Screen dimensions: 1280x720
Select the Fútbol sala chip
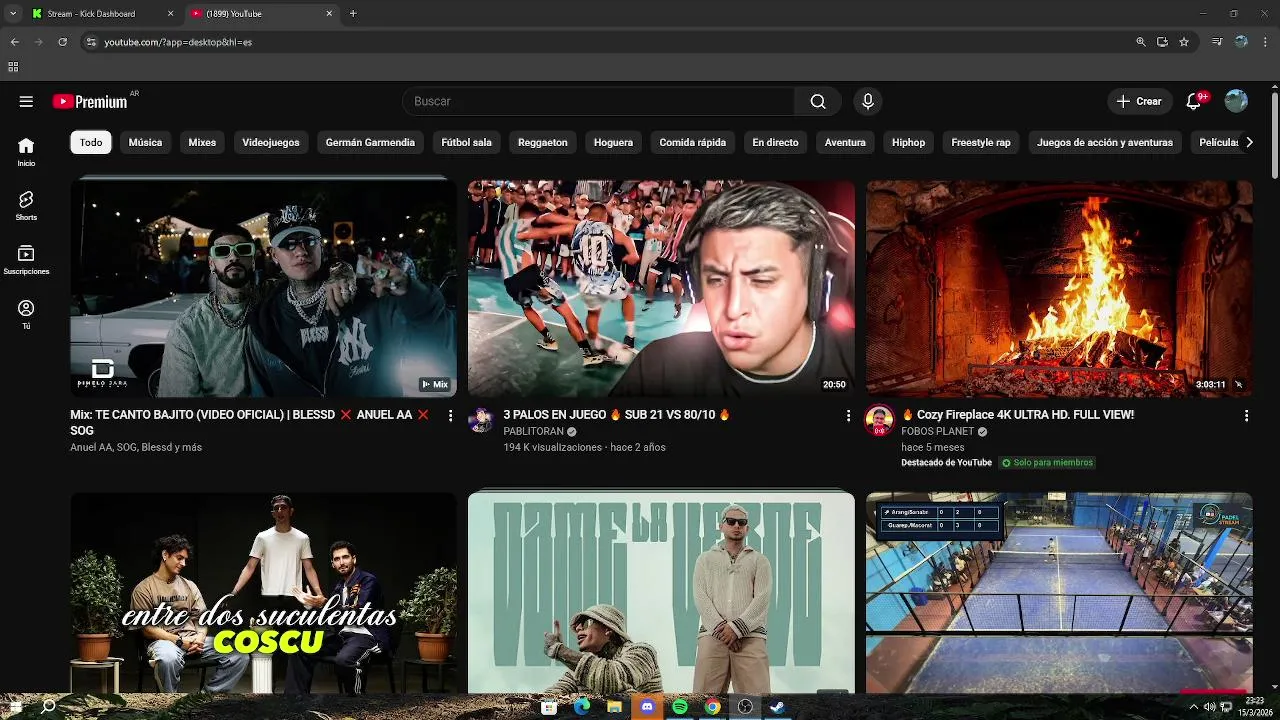tap(466, 142)
